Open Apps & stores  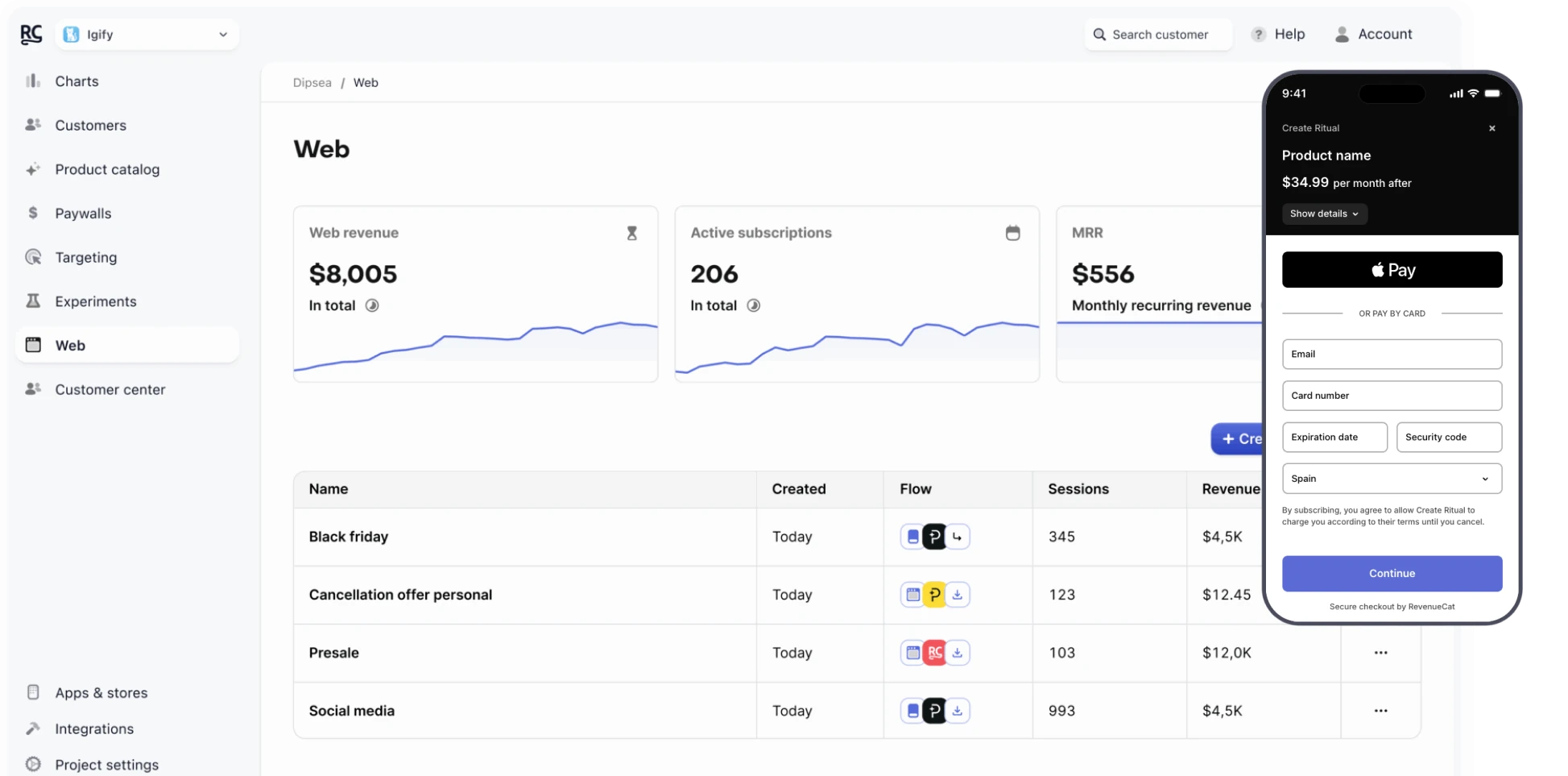[101, 693]
